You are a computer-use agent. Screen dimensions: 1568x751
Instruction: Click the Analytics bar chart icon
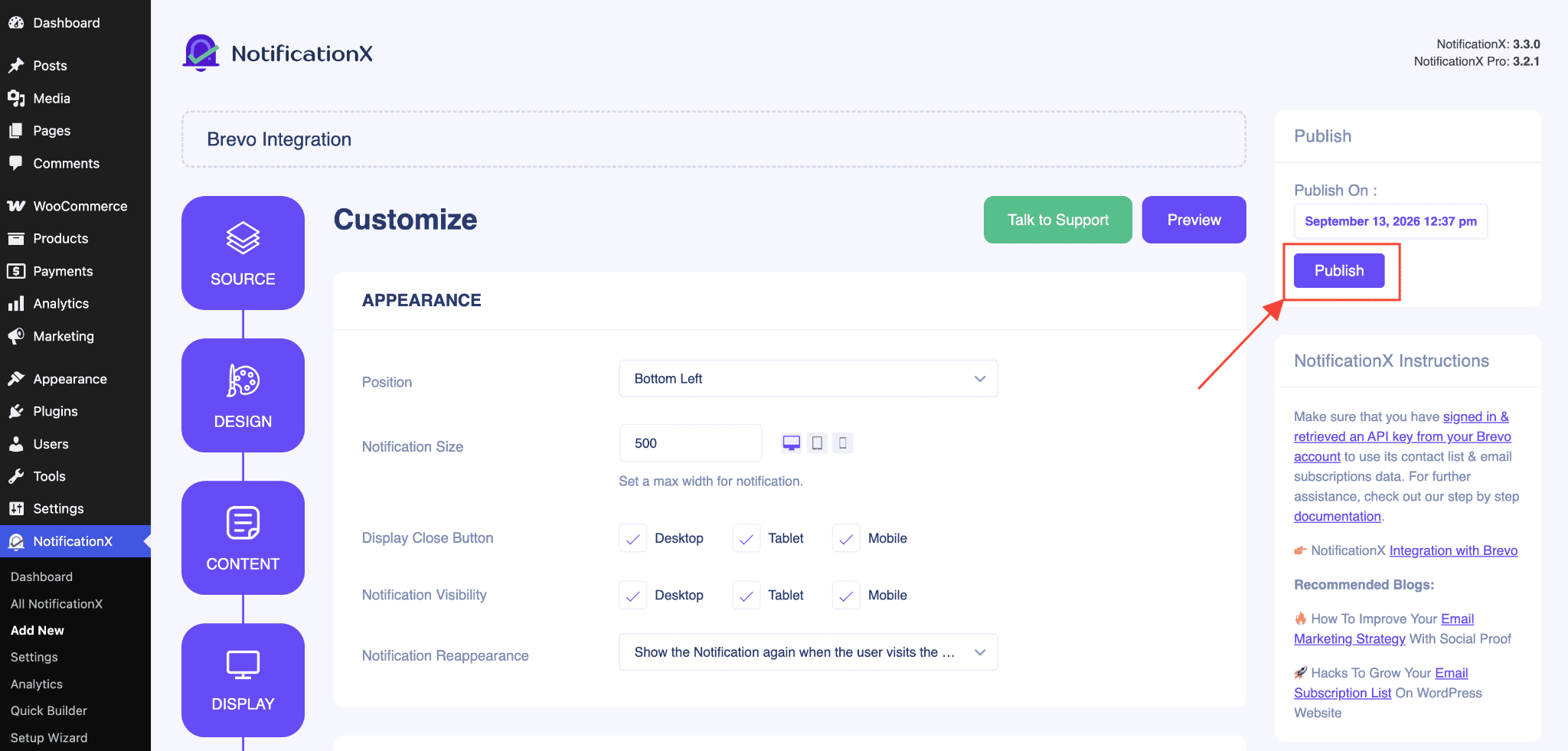(x=16, y=304)
